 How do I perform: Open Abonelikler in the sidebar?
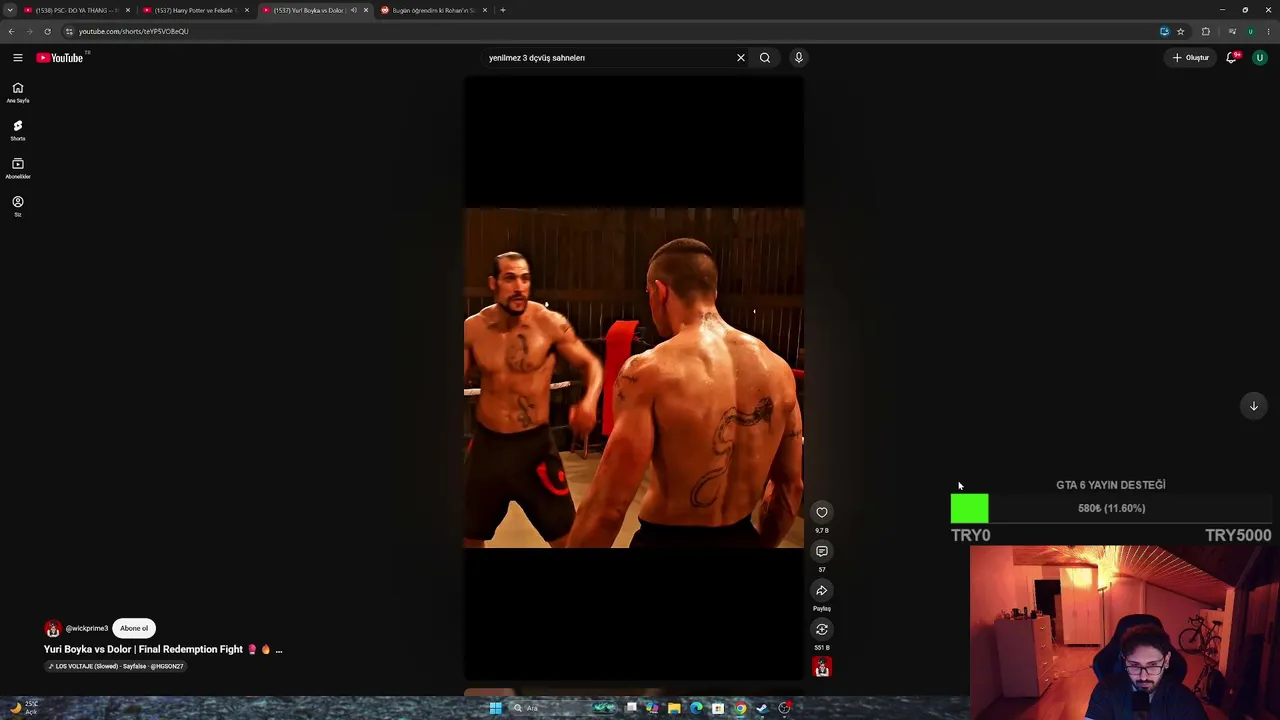pyautogui.click(x=17, y=168)
